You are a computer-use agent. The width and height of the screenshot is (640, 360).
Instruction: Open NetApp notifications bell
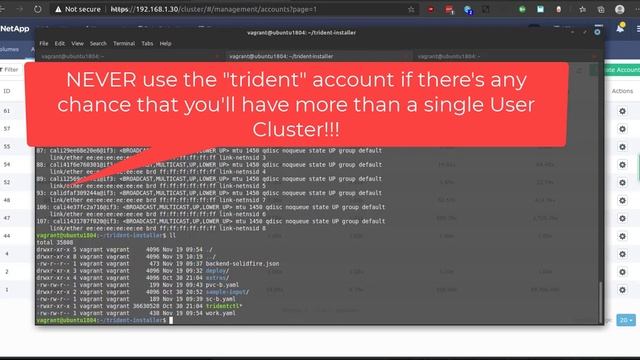click(620, 28)
